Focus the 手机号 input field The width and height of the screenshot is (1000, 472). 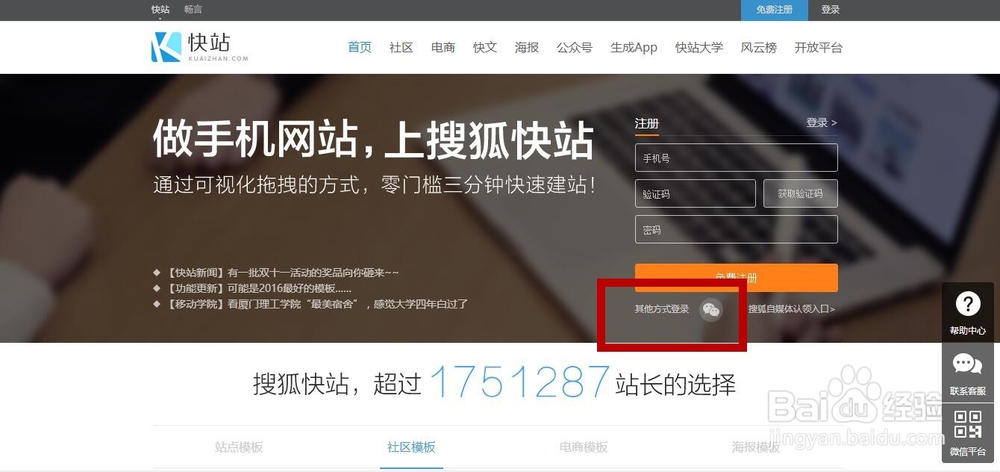[736, 158]
